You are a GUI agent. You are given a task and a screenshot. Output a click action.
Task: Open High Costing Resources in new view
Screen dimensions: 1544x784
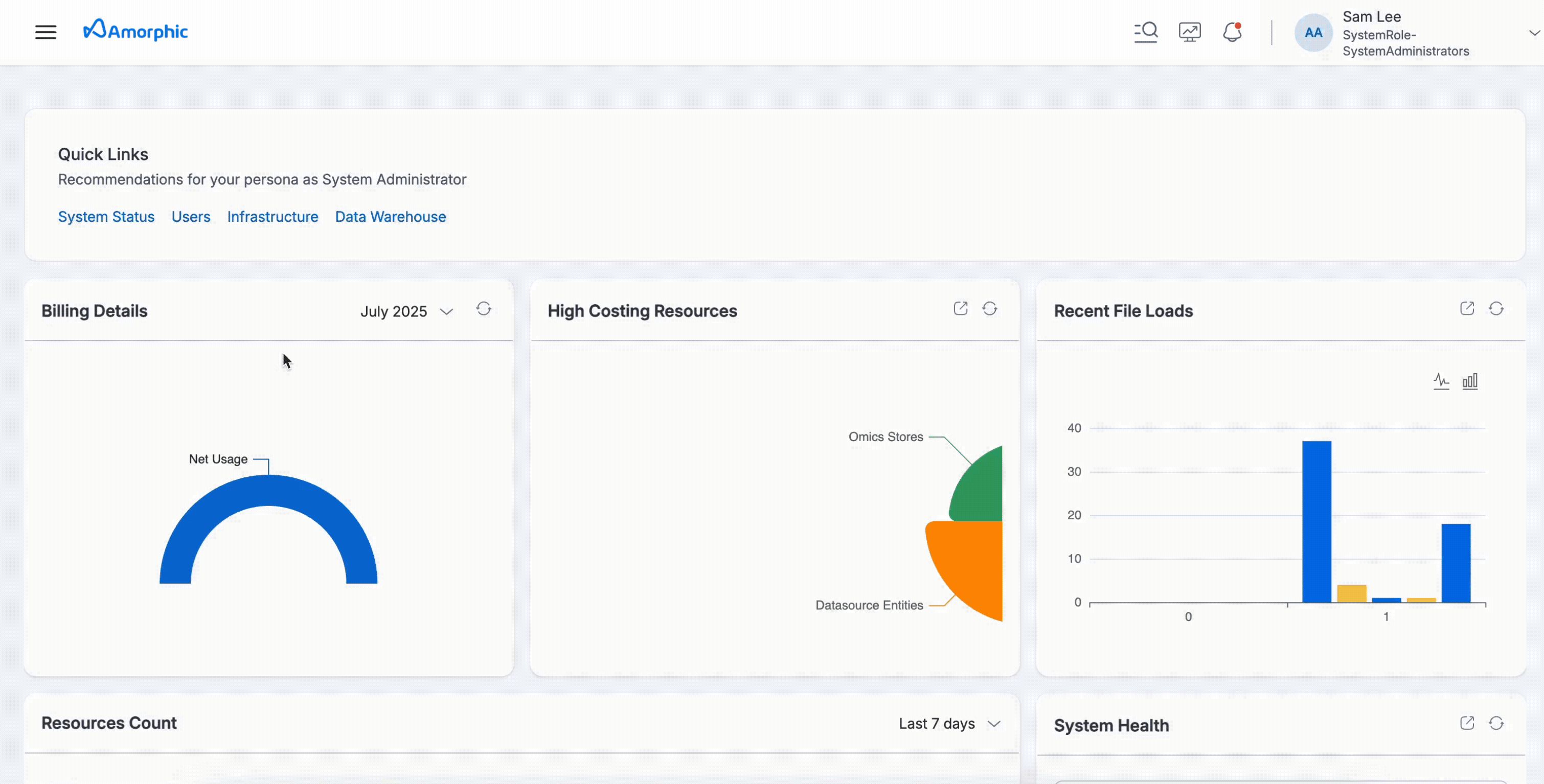click(x=960, y=308)
